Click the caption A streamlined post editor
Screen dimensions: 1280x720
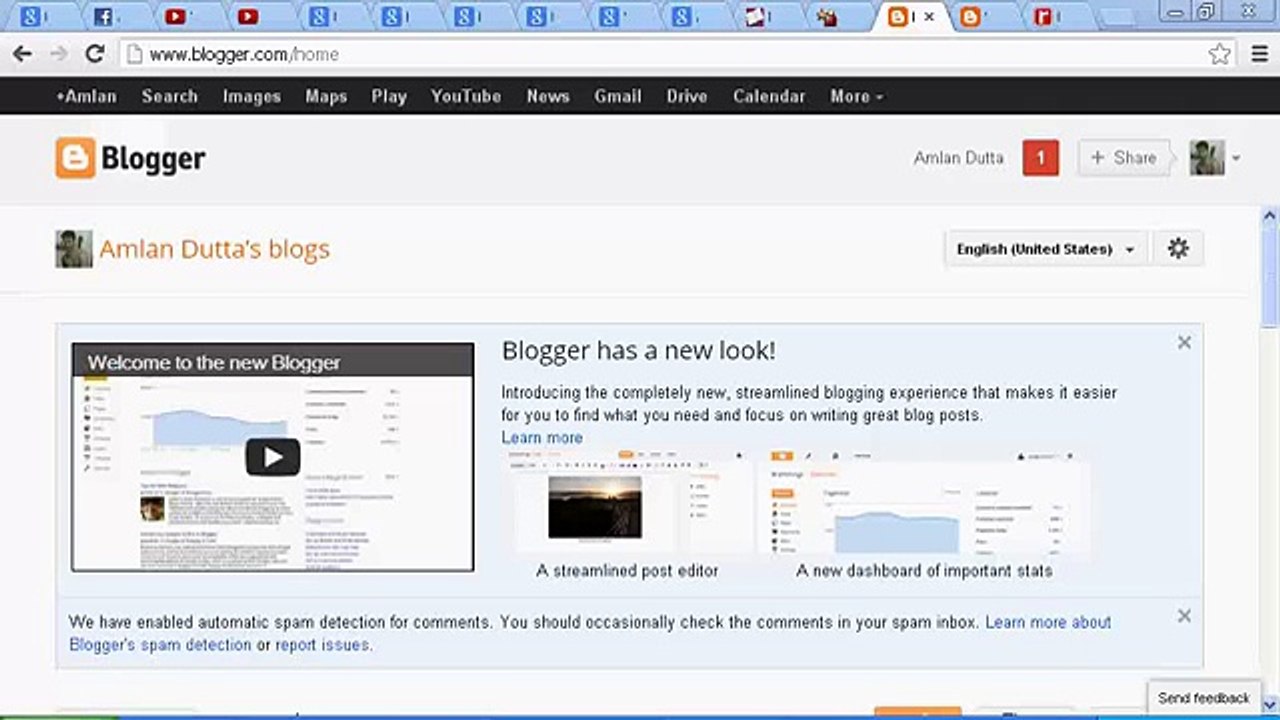627,571
